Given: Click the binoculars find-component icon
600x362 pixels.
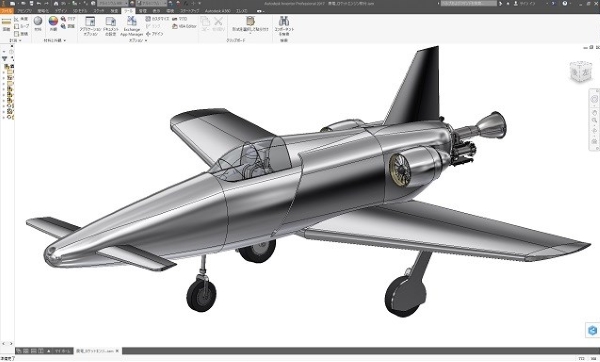Looking at the screenshot, I should pos(284,26).
